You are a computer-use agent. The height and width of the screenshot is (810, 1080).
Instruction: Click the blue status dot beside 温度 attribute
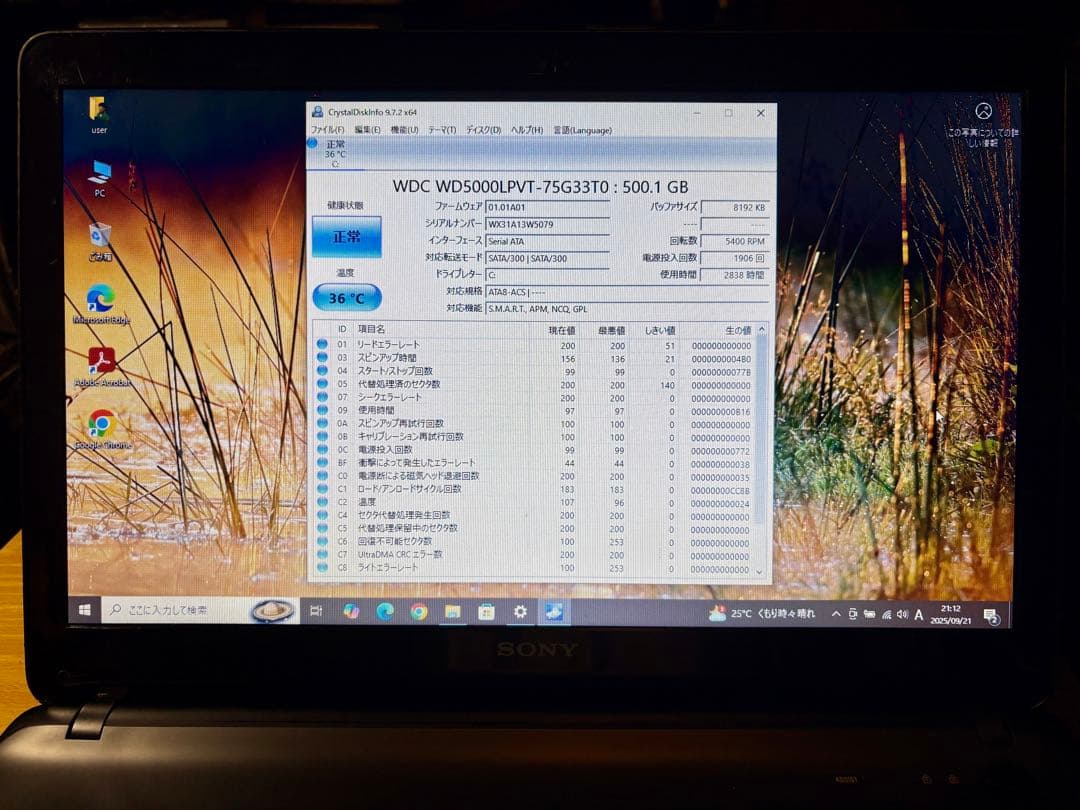tap(321, 502)
